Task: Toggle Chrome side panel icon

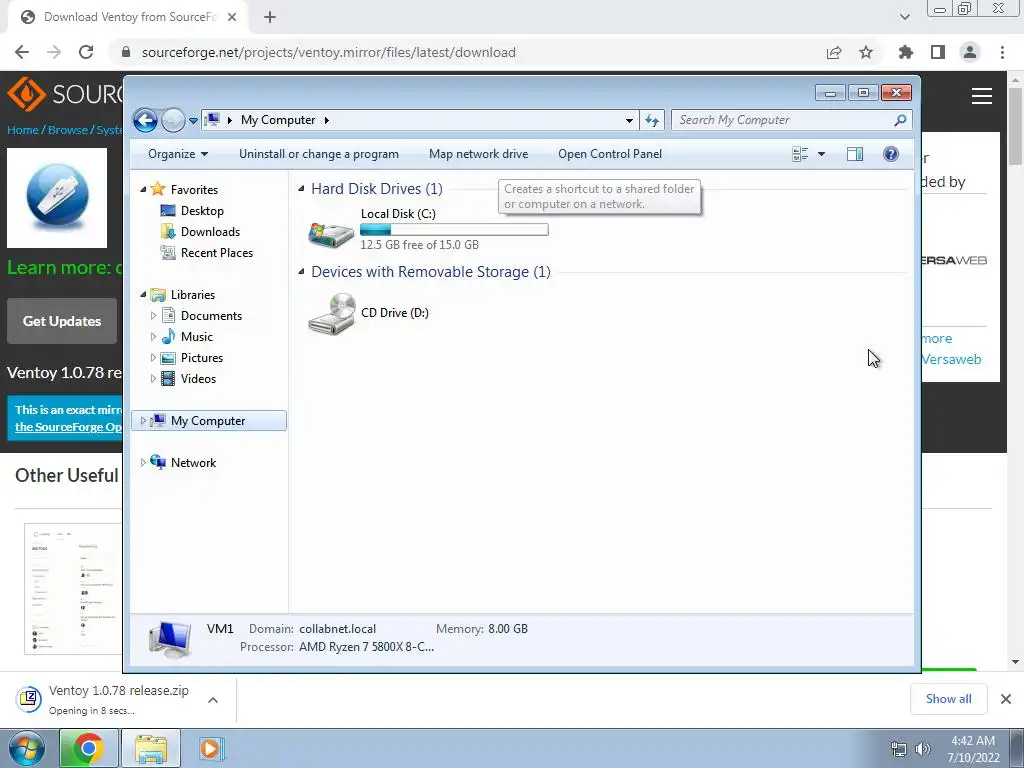Action: tap(938, 52)
